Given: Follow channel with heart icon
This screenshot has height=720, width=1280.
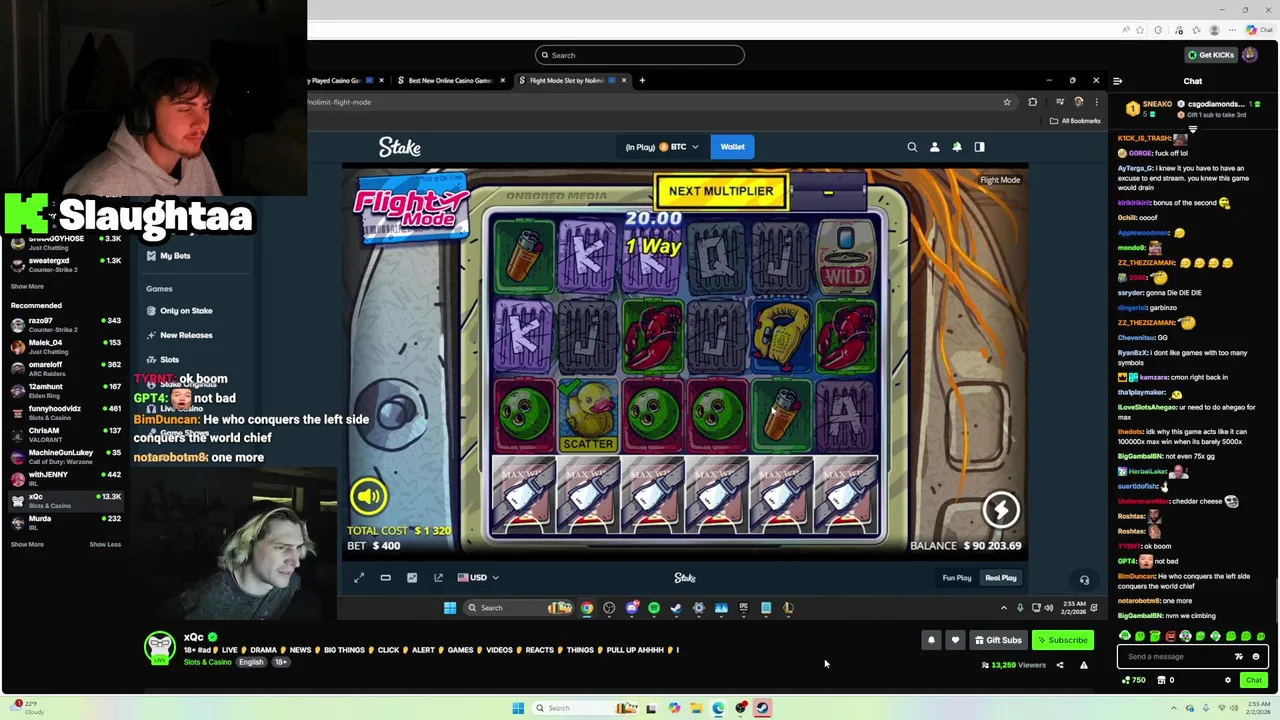Looking at the screenshot, I should pyautogui.click(x=955, y=640).
